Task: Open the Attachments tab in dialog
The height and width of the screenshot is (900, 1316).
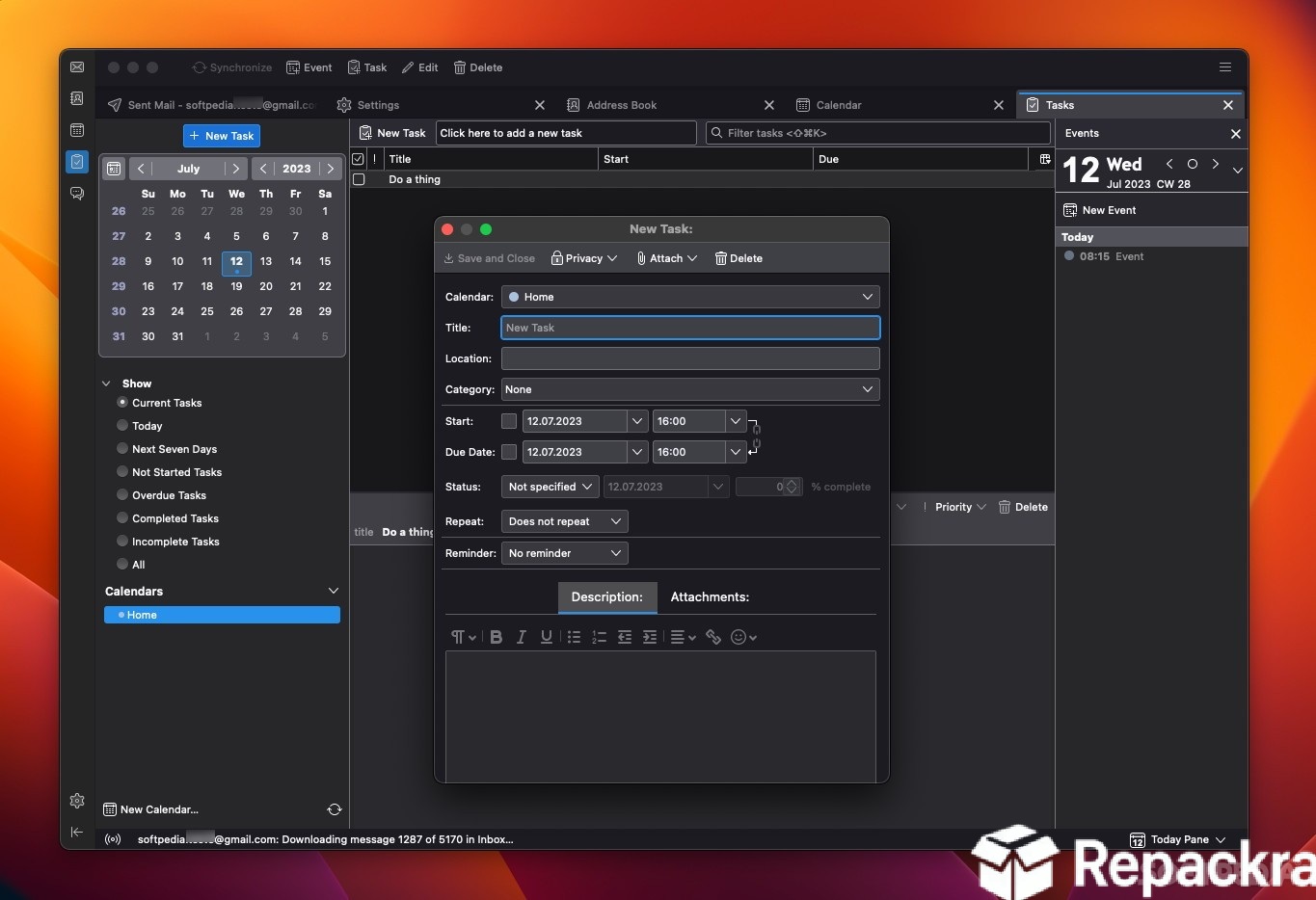Action: pos(710,597)
